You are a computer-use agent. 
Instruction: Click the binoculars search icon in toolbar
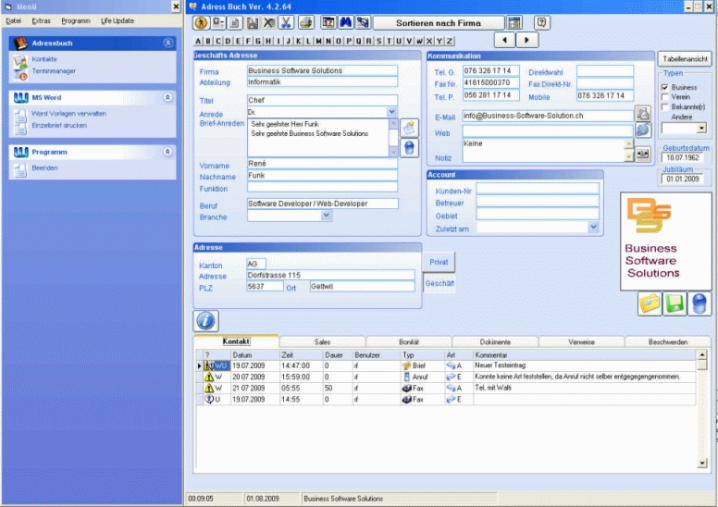(x=347, y=22)
